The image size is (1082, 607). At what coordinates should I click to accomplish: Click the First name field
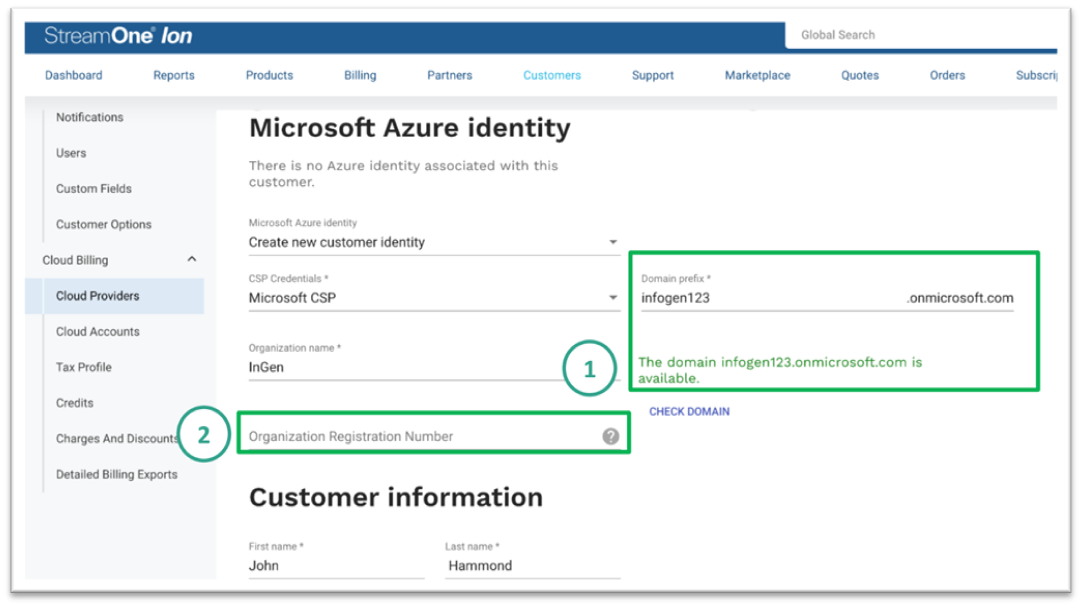(335, 566)
